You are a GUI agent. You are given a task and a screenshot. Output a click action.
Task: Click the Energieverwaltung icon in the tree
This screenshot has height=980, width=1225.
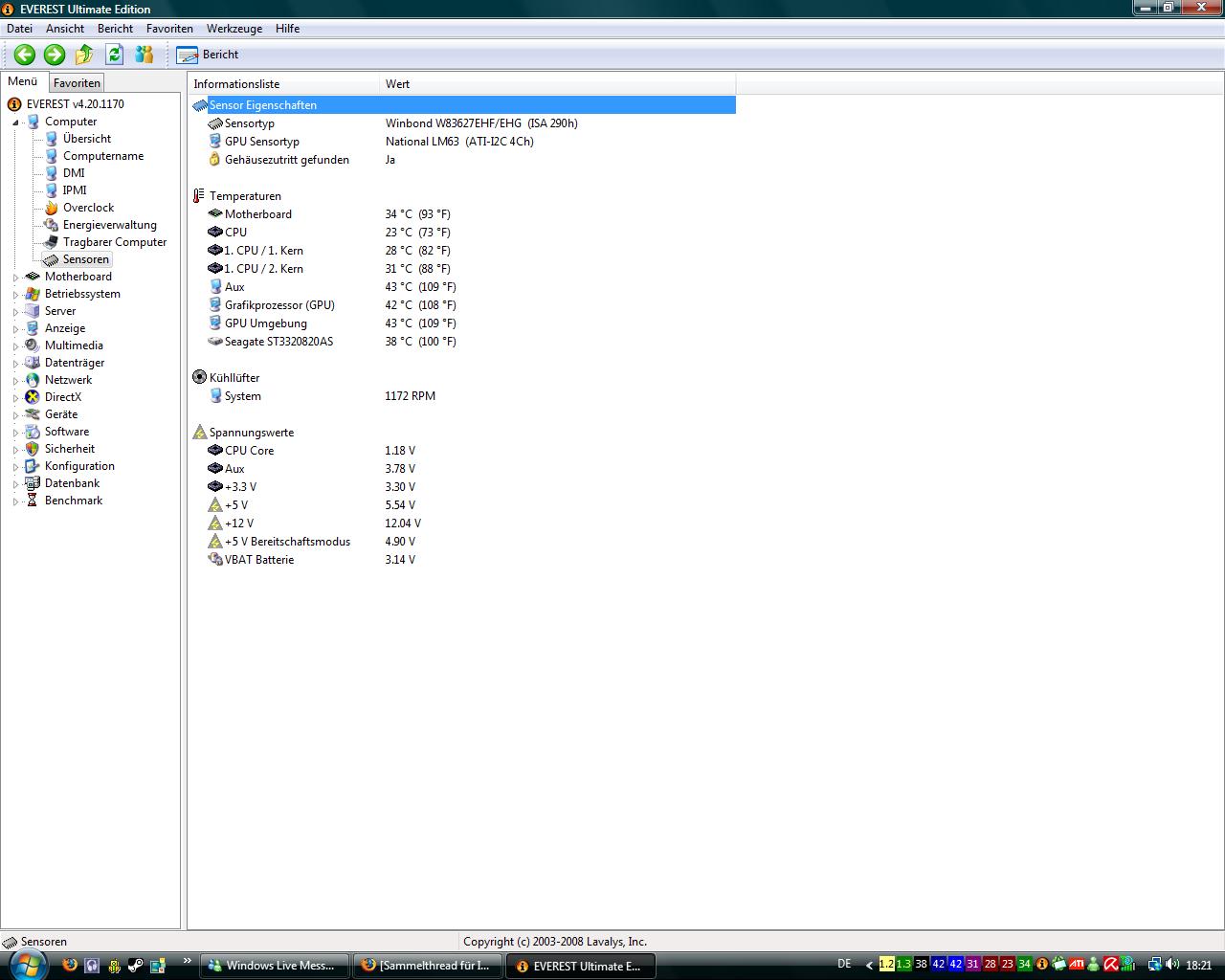point(52,225)
